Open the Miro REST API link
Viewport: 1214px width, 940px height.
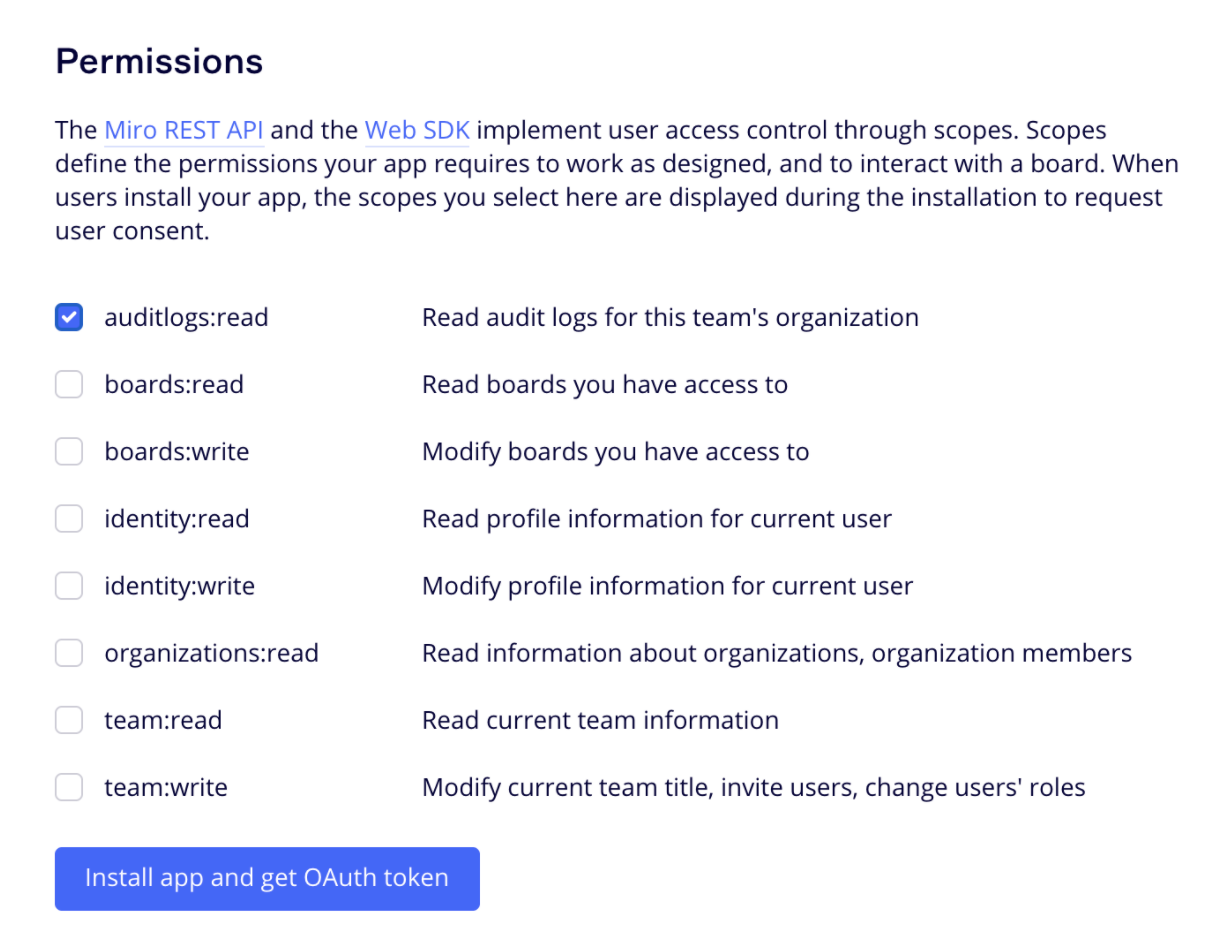tap(184, 130)
